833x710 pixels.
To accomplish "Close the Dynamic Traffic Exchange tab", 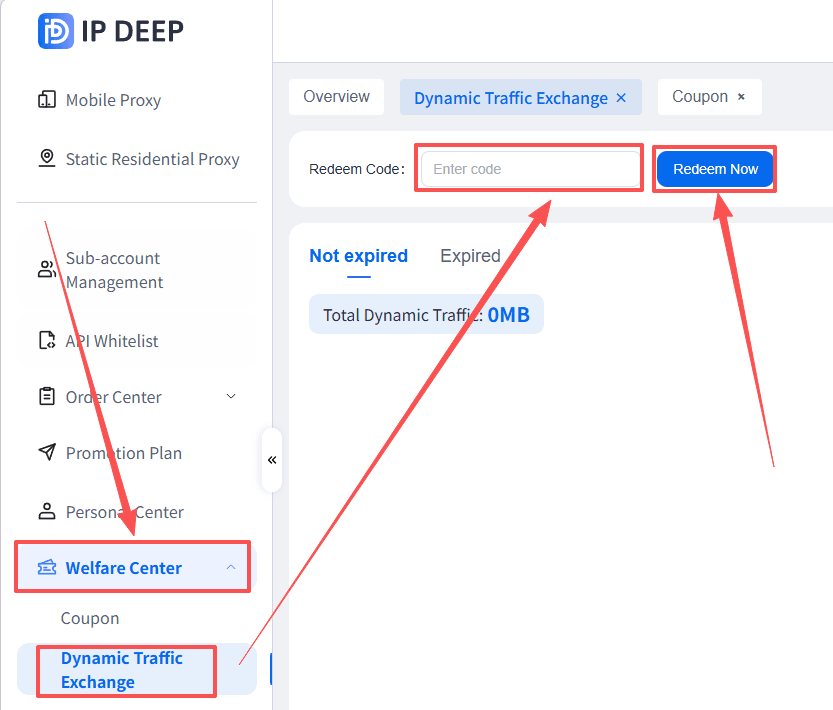I will tap(621, 98).
